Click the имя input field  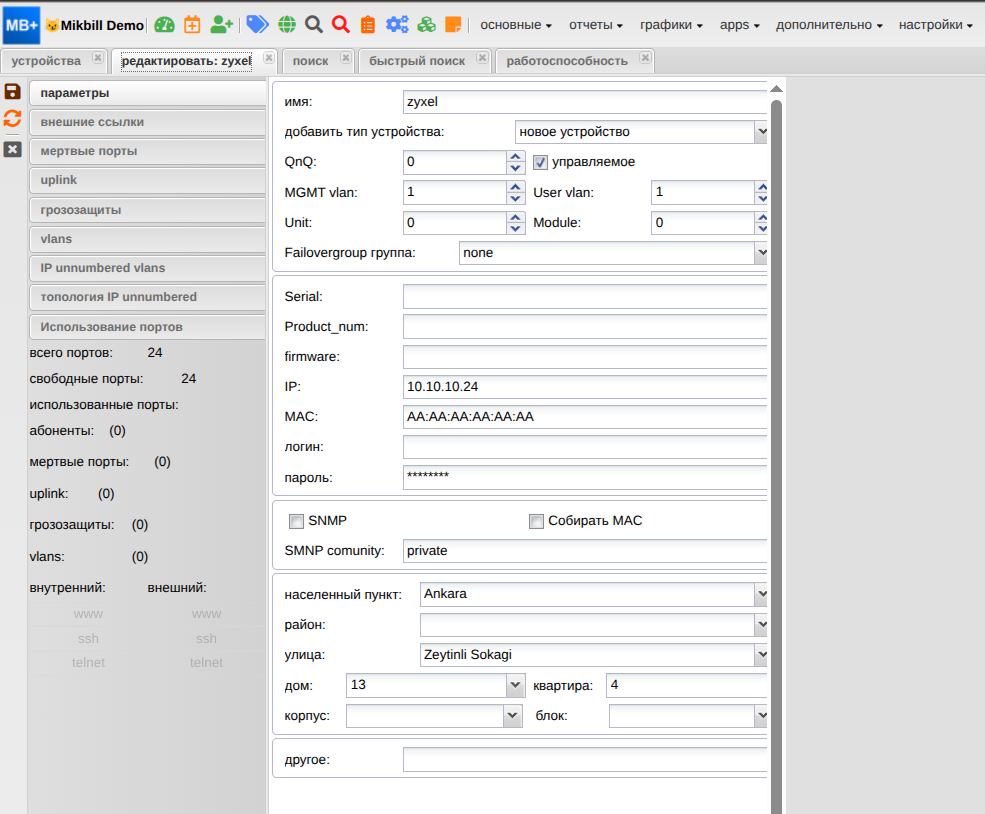click(x=585, y=102)
